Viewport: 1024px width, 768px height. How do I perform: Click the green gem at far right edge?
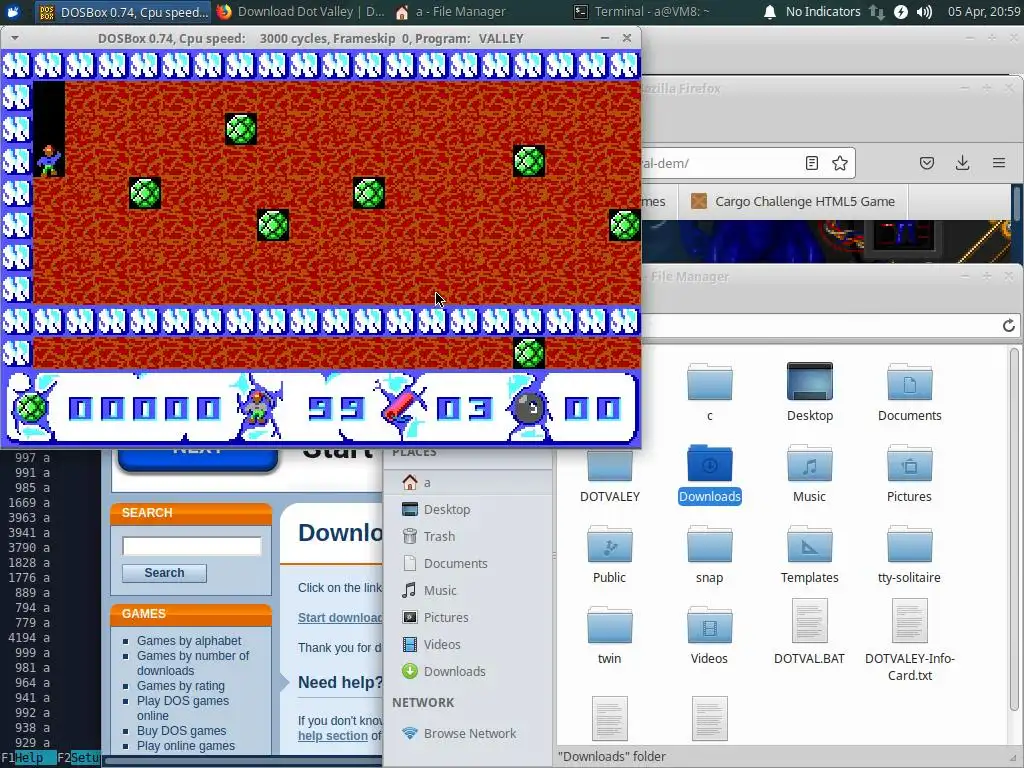pos(624,225)
